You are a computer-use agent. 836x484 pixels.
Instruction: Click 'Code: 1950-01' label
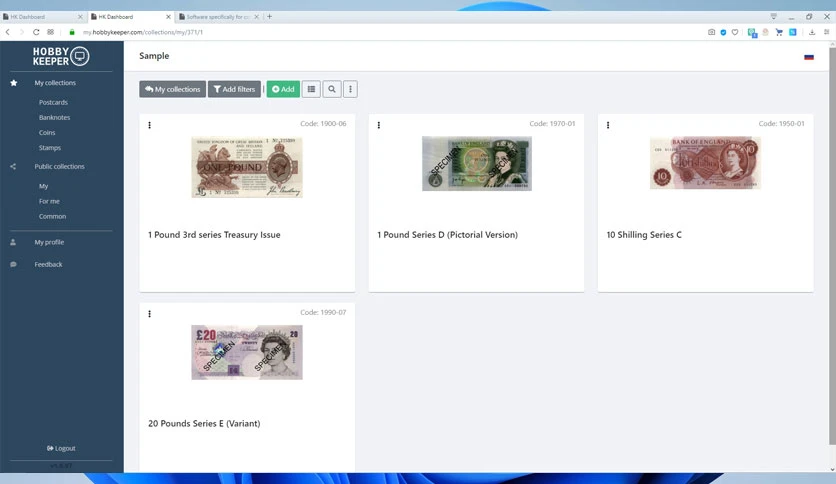tap(782, 124)
